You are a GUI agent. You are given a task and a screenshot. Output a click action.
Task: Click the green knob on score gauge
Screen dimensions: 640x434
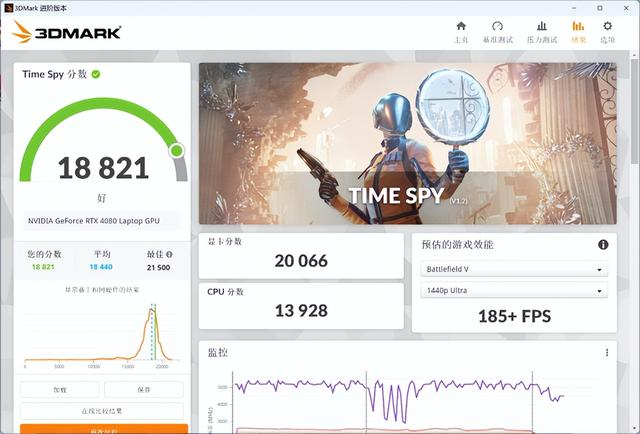click(x=177, y=151)
